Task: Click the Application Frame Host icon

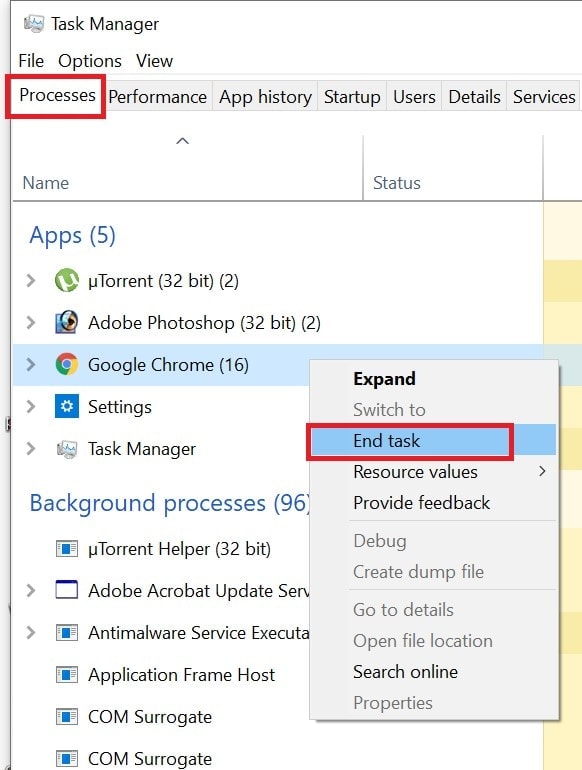Action: (x=67, y=674)
